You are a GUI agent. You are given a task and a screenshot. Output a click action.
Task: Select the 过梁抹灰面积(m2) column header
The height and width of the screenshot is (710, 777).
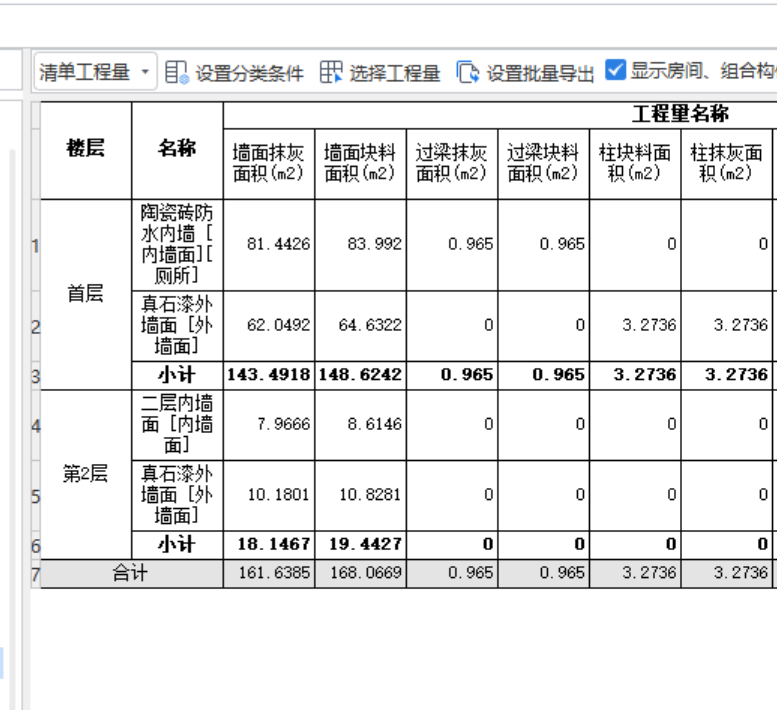(x=452, y=164)
